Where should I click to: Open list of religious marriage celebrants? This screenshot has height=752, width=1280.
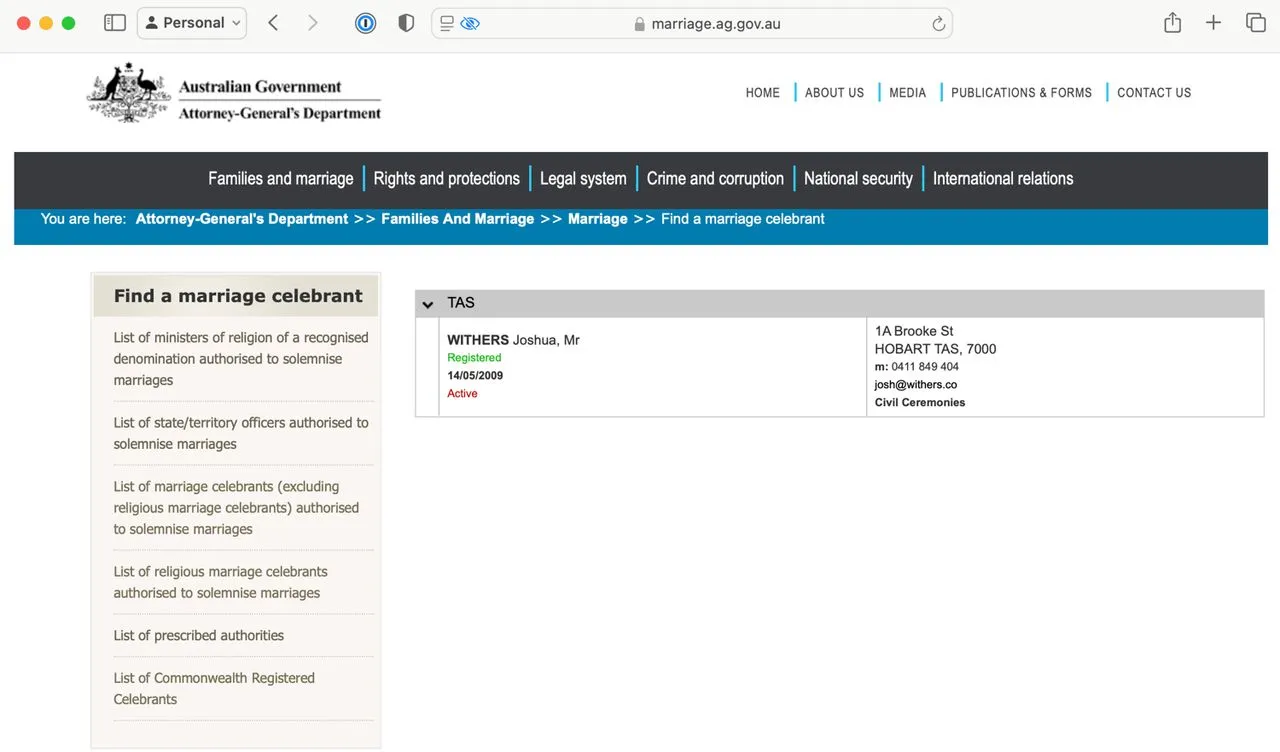221,582
